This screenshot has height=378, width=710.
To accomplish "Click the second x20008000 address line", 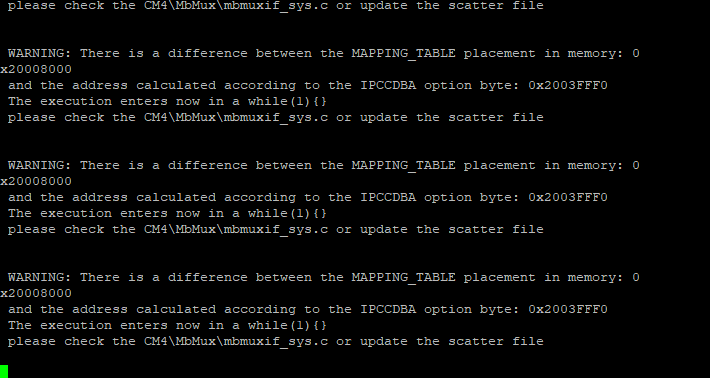I will coord(36,181).
